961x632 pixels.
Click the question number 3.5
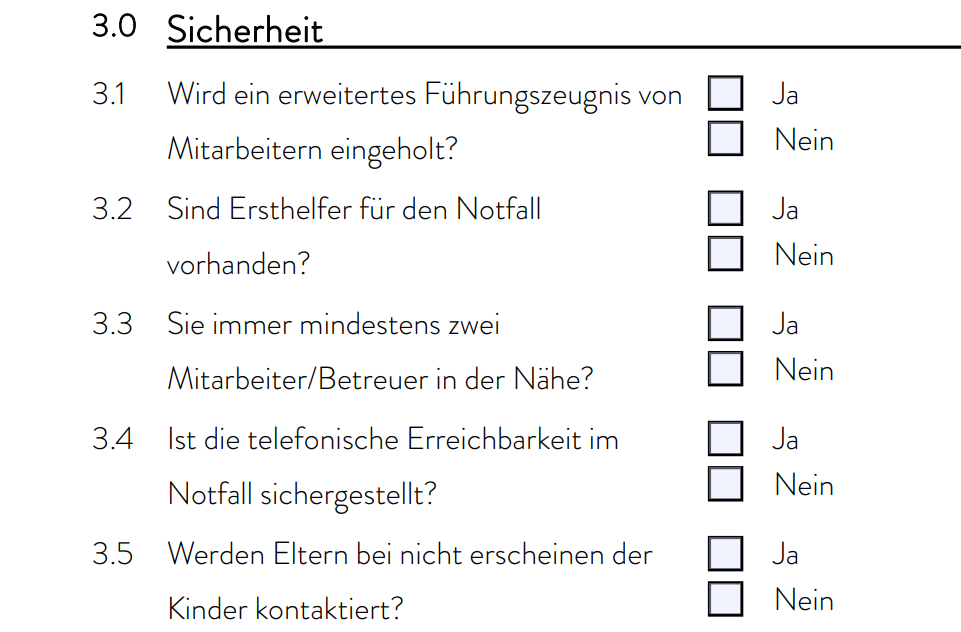[x=112, y=554]
